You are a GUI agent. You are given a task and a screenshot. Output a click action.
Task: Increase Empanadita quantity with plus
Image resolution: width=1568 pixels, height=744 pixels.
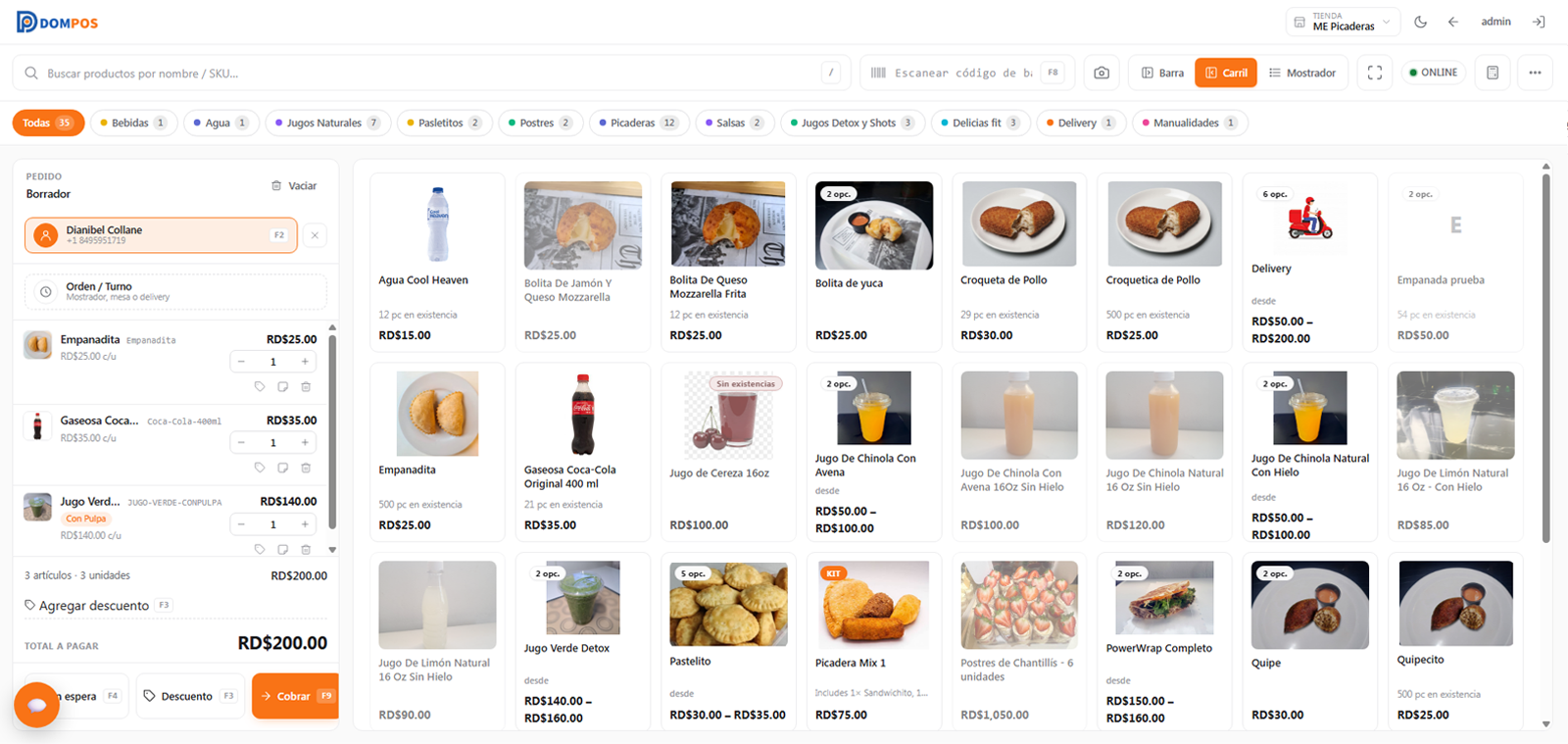pyautogui.click(x=305, y=362)
